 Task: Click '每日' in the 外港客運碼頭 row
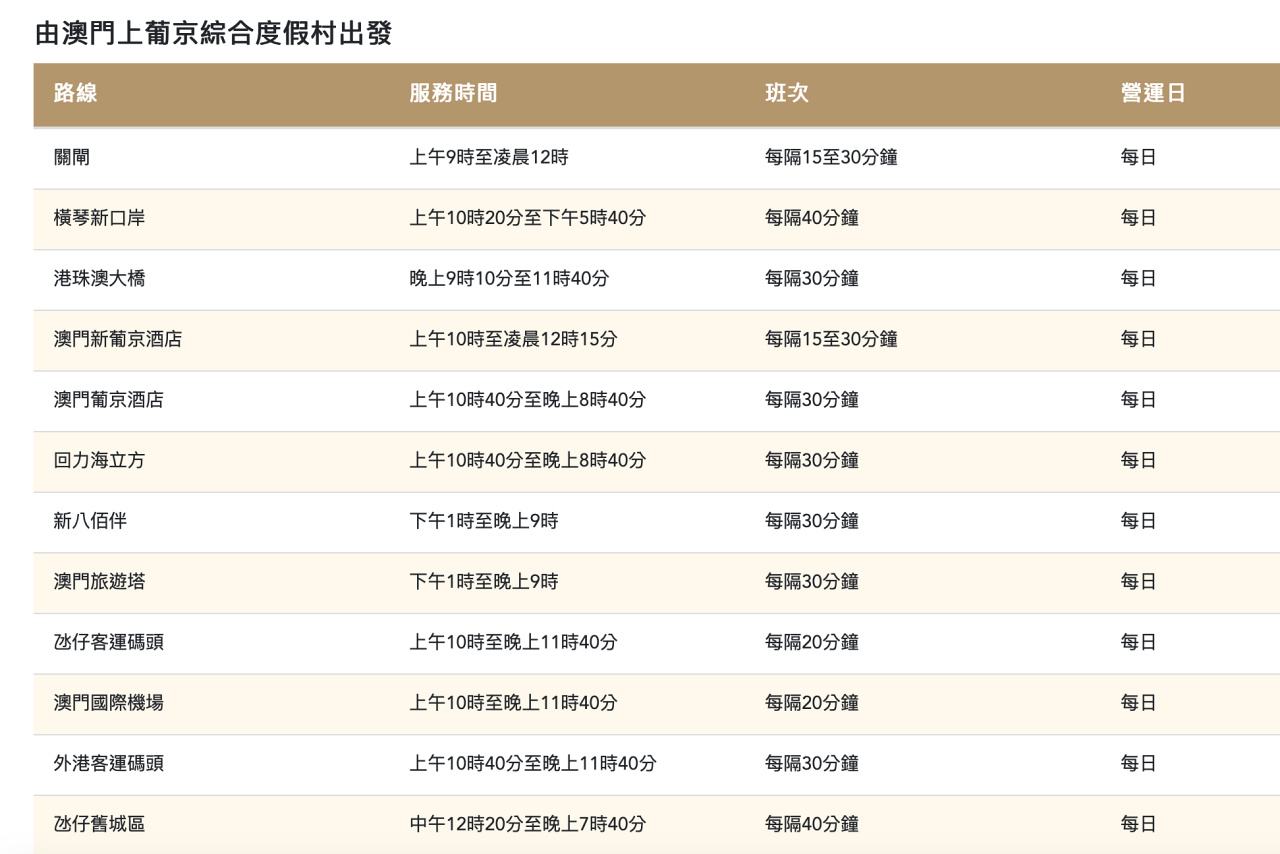click(x=1138, y=763)
